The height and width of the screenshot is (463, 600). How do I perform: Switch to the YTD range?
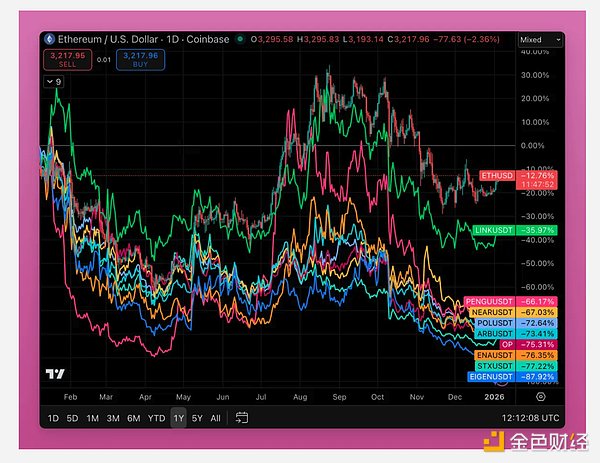click(155, 418)
